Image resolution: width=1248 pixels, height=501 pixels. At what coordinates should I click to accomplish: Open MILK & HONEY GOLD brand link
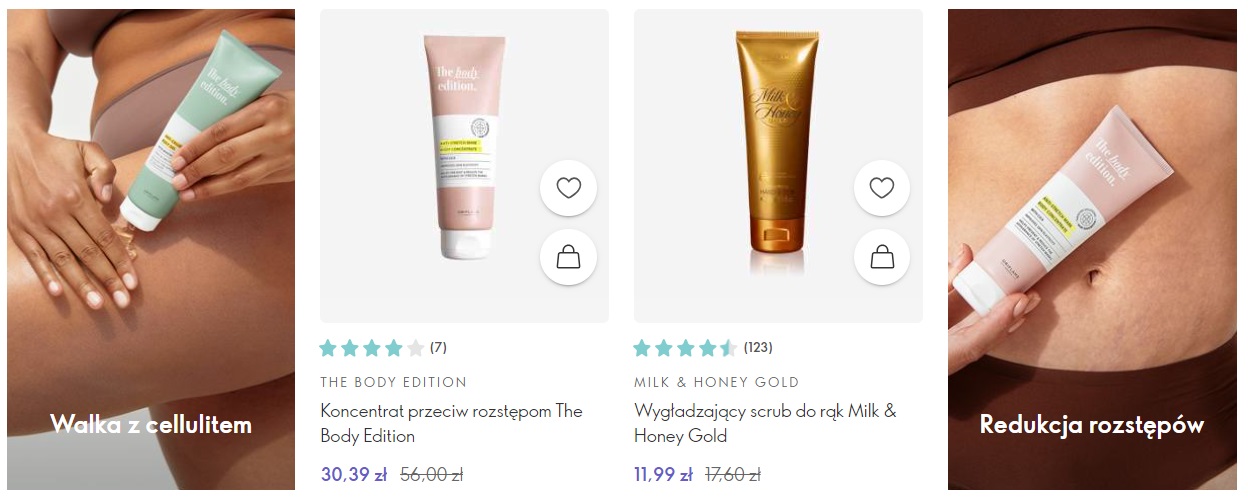coord(716,382)
